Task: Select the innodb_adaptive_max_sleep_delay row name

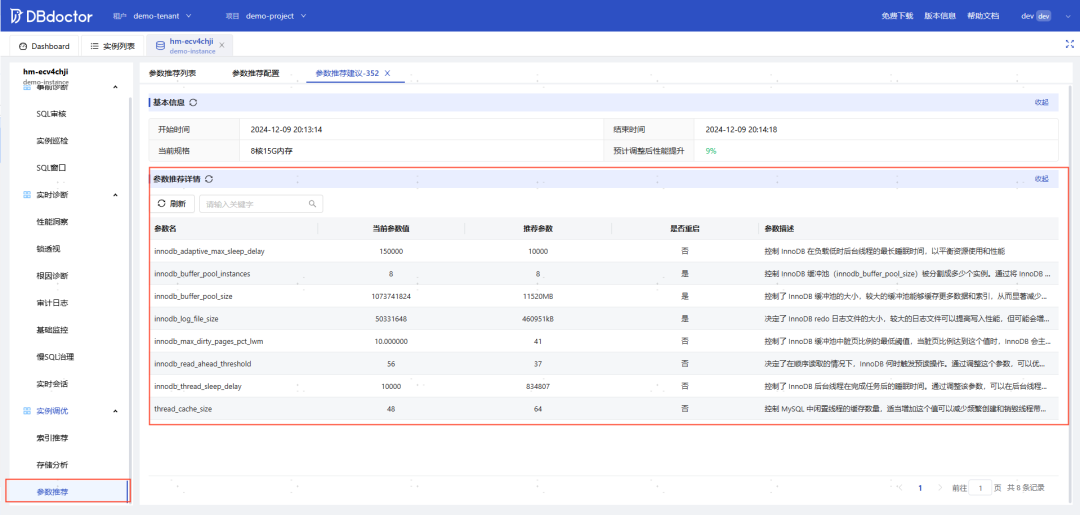Action: click(209, 251)
